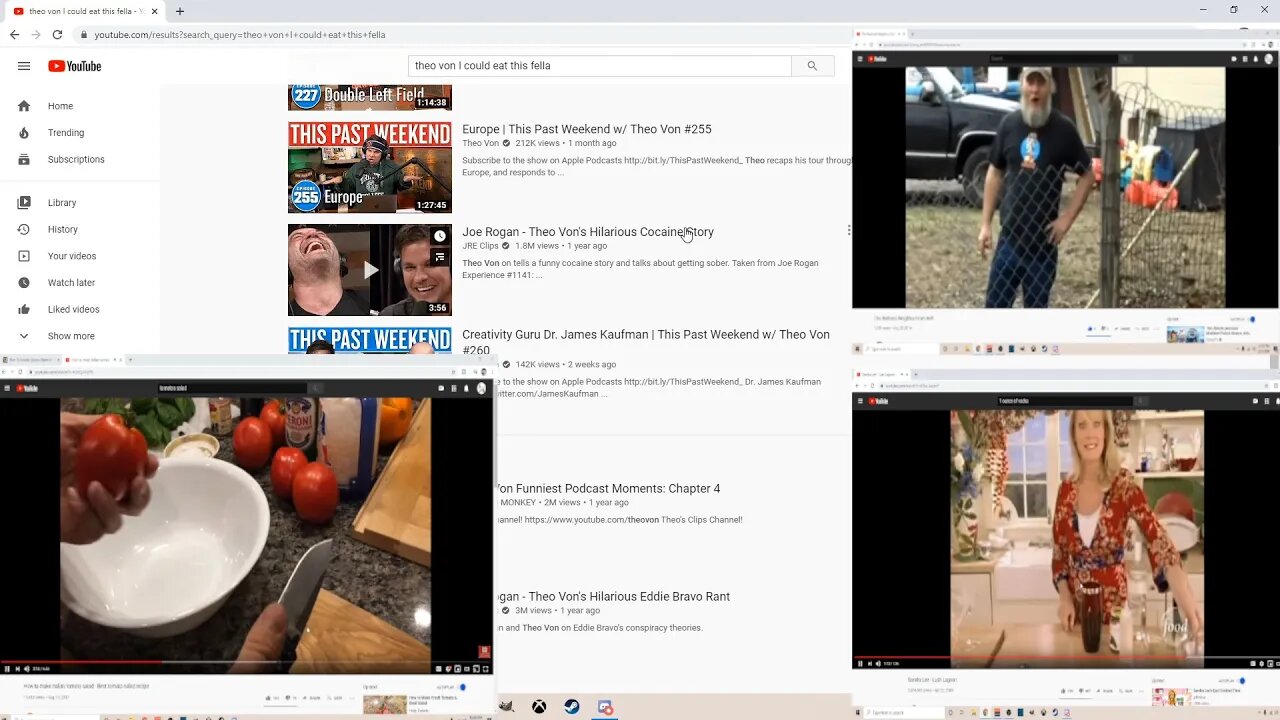
Task: Click the Europe #255 video thumbnail
Action: (x=370, y=167)
